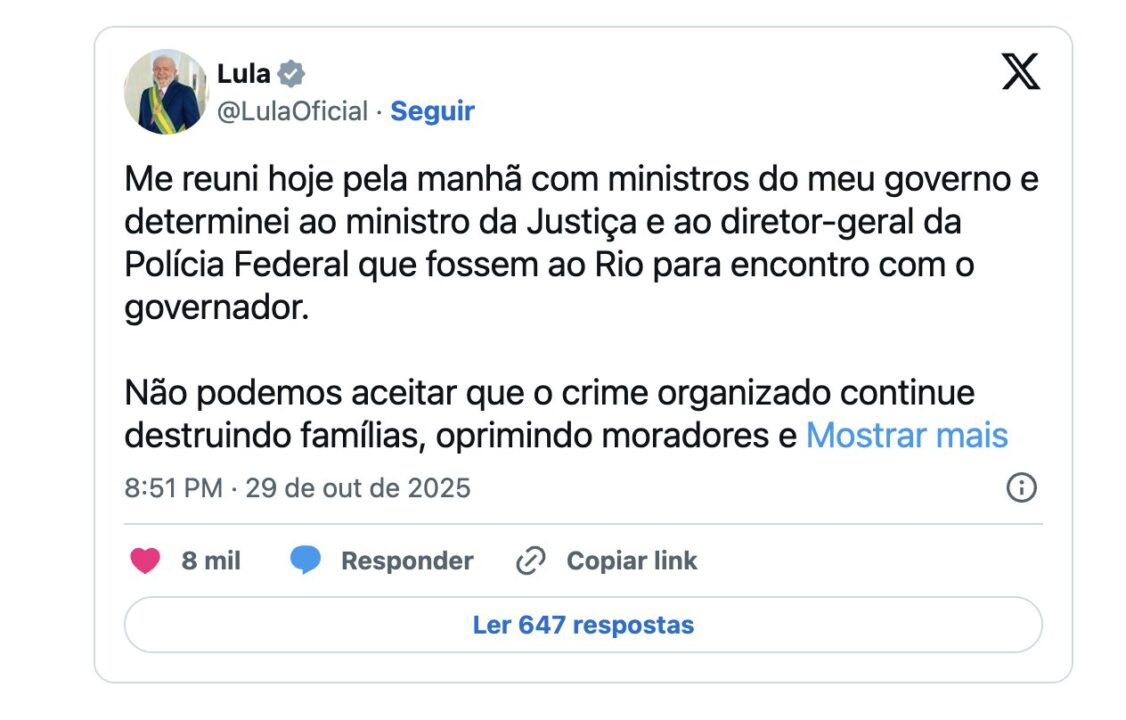Open the @LulaOficial handle link
Image resolution: width=1126 pixels, height=720 pixels.
(x=292, y=111)
